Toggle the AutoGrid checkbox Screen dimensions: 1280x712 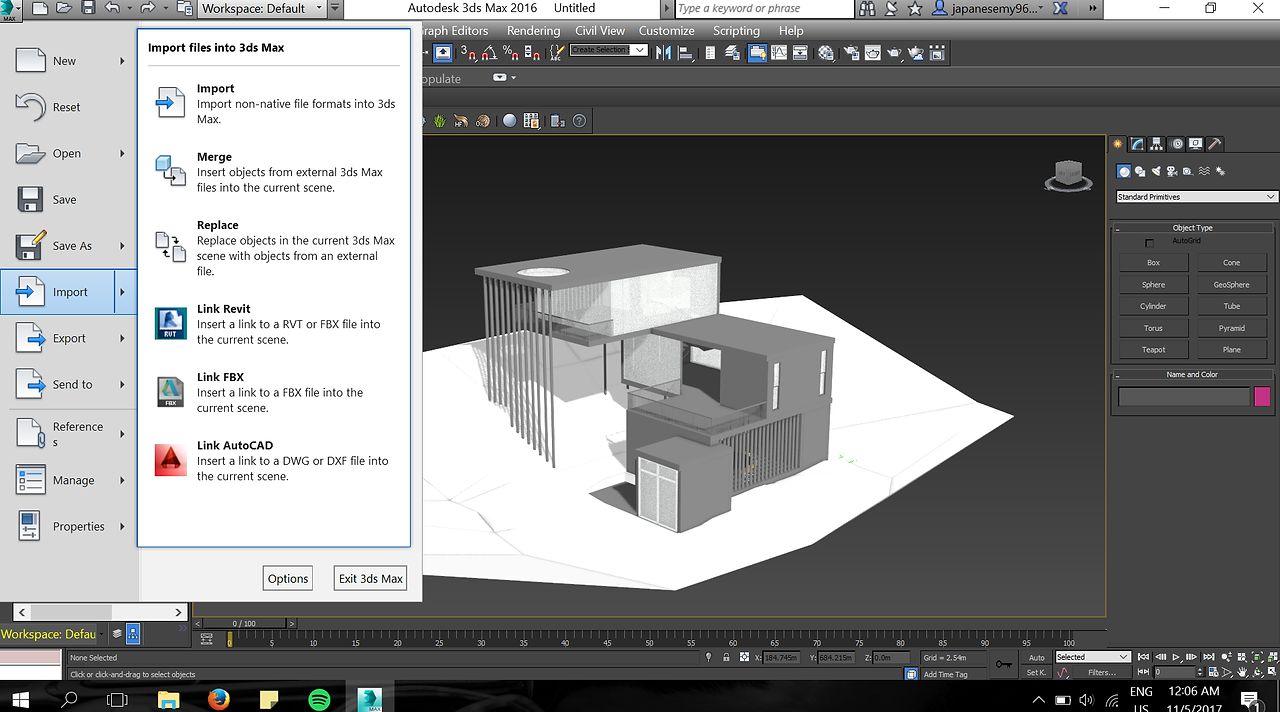pos(1149,243)
